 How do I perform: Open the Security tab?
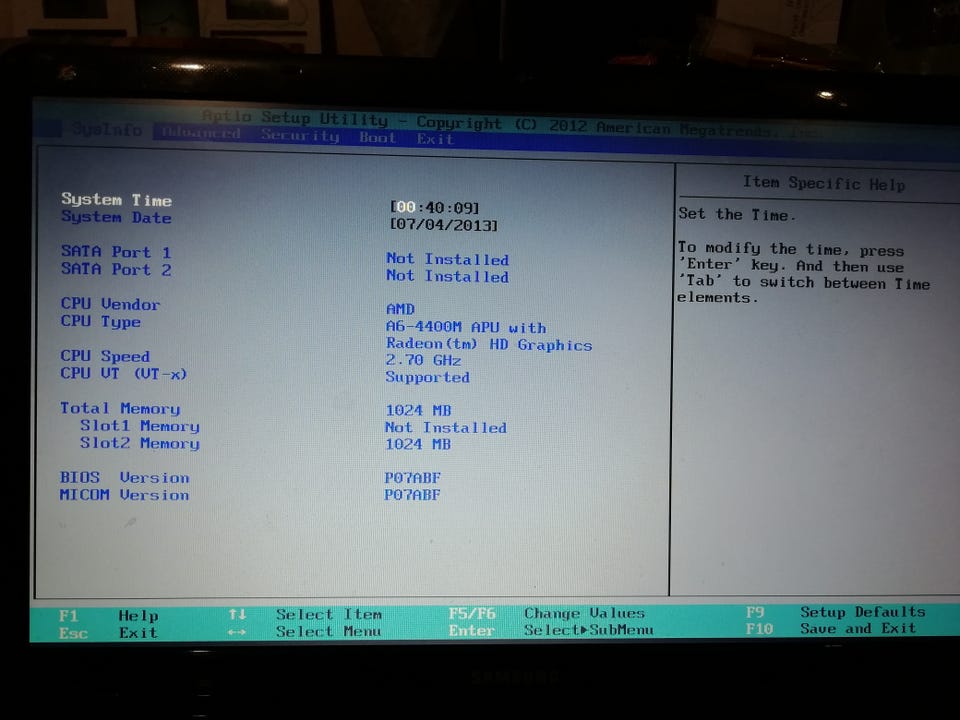point(300,135)
